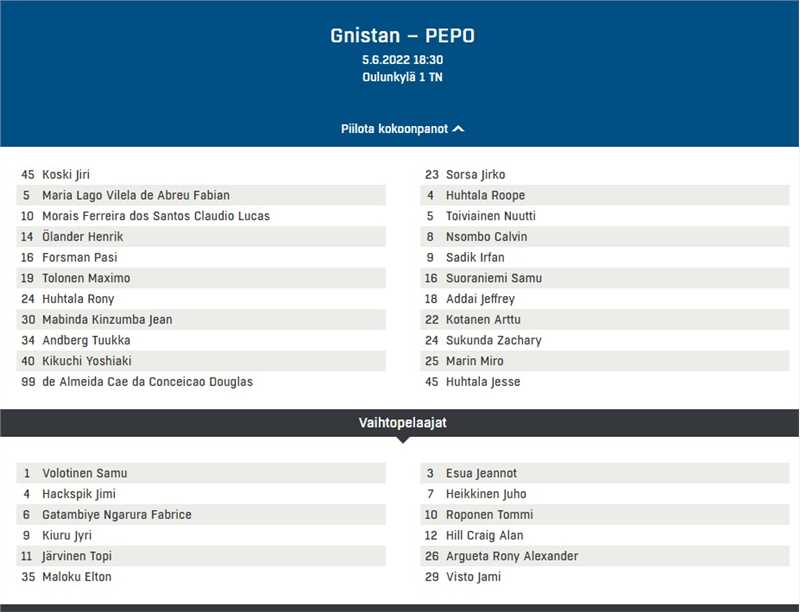800x612 pixels.
Task: Open player Koski Jiri
Action: (66, 175)
